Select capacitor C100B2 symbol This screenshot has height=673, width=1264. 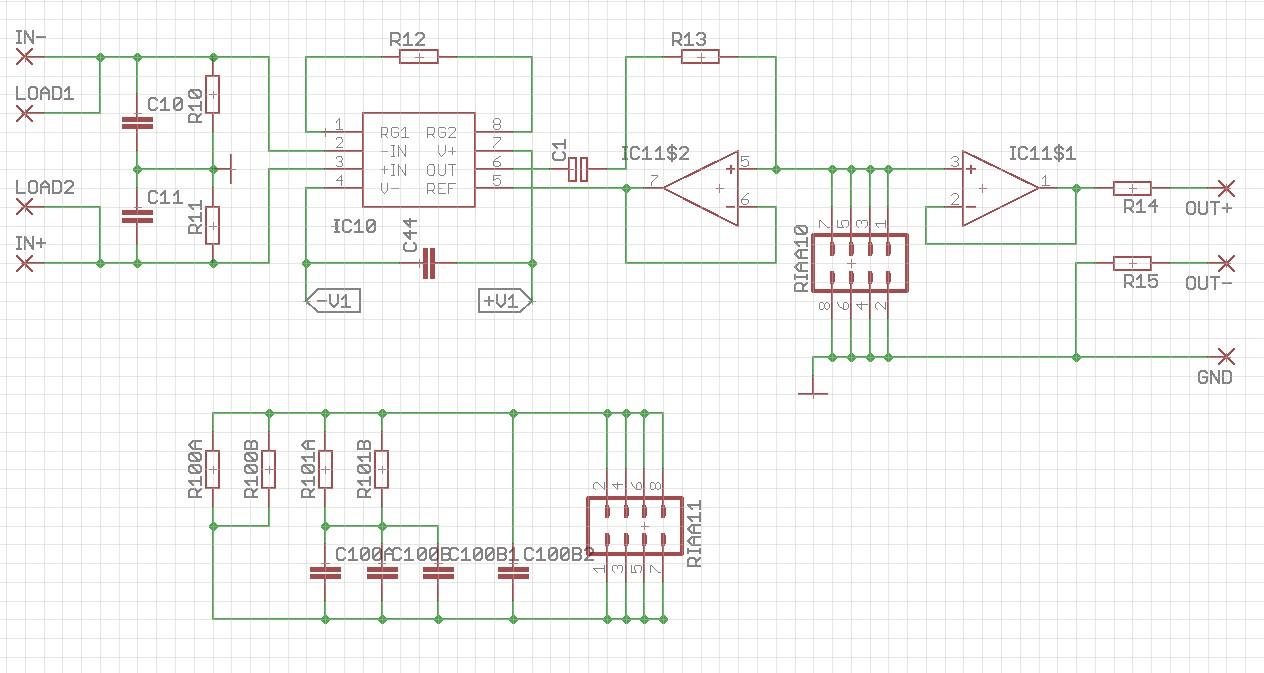pos(513,573)
